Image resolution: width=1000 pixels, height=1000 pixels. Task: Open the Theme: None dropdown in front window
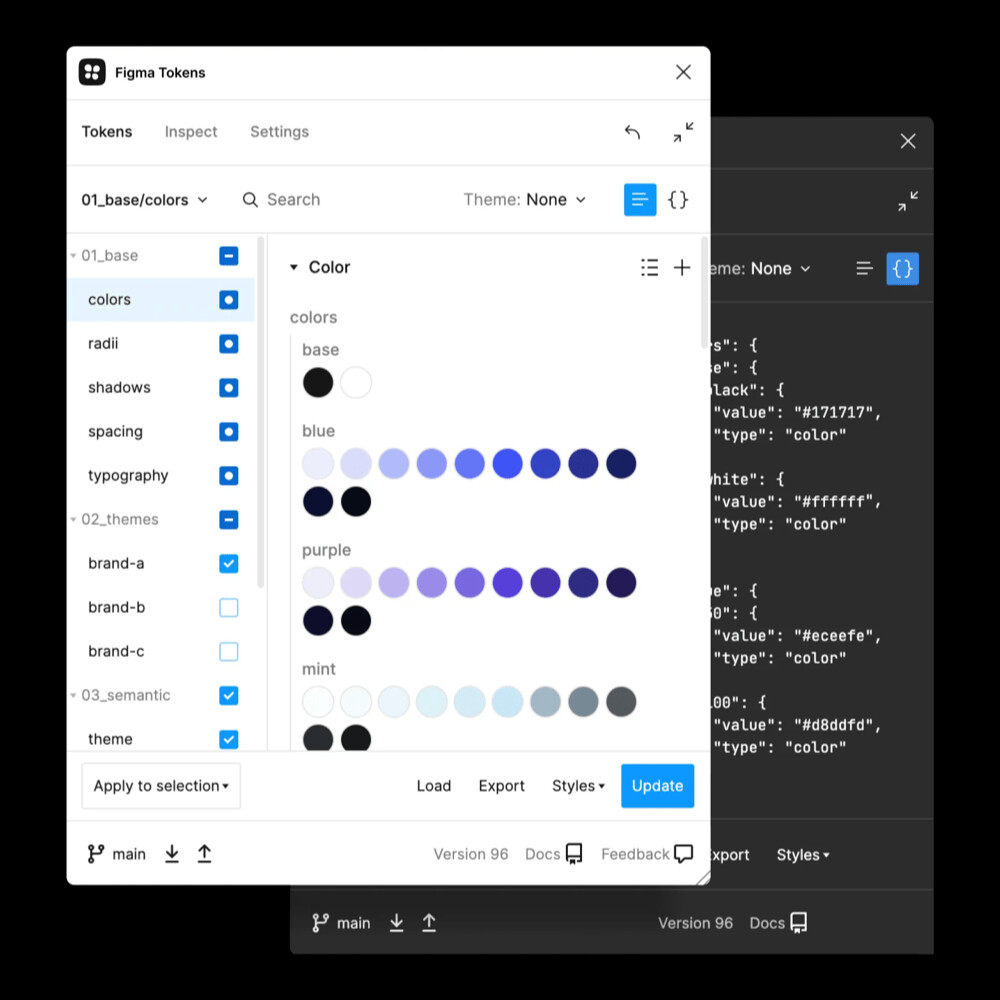click(x=524, y=200)
